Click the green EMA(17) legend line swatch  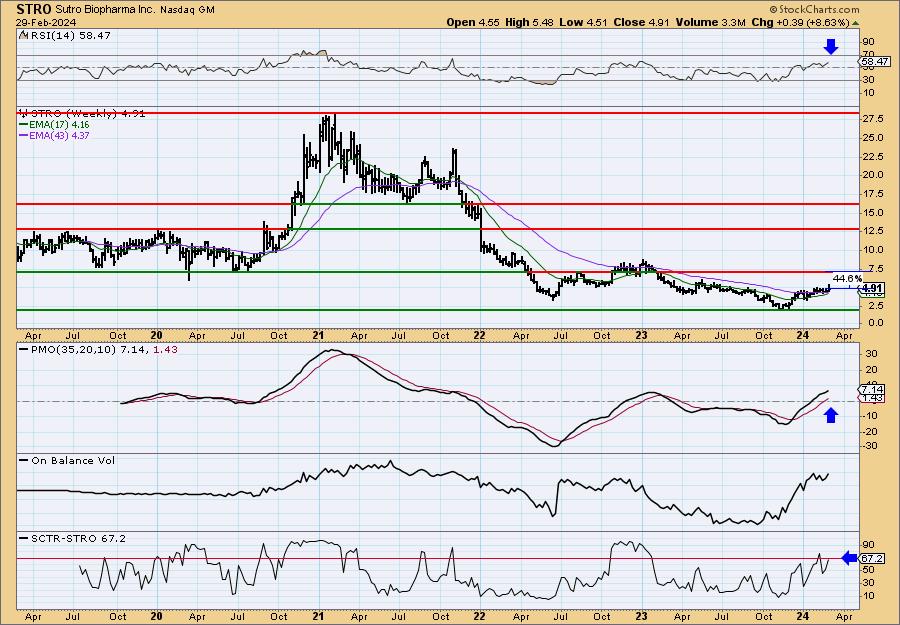pyautogui.click(x=24, y=125)
